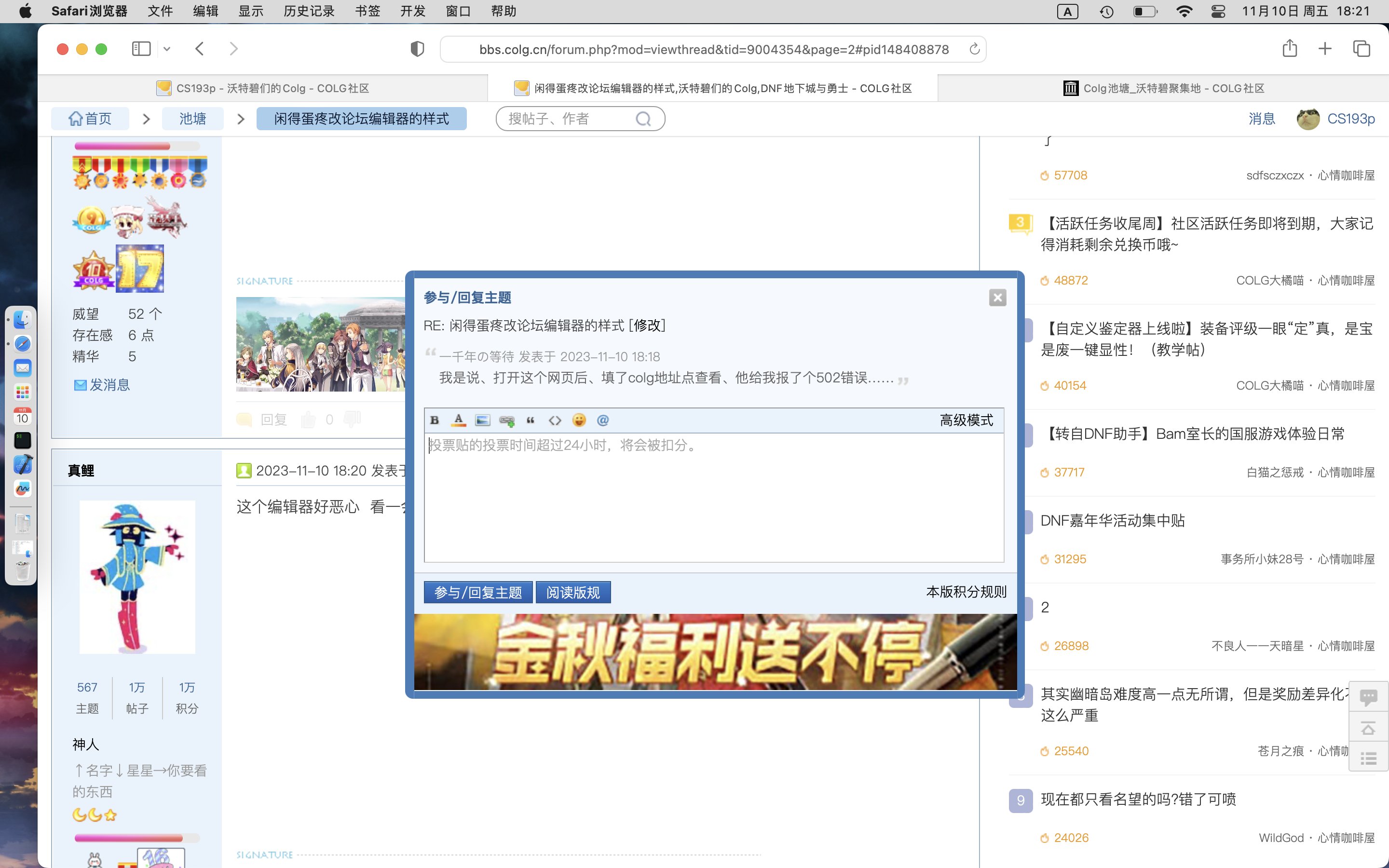Open the battery status menu

coord(1145,12)
